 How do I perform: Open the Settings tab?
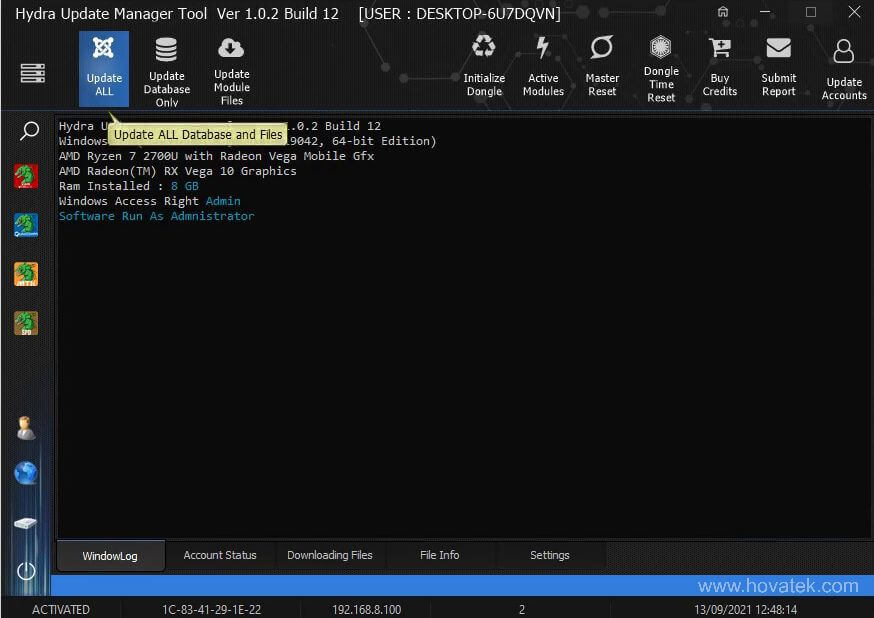549,555
